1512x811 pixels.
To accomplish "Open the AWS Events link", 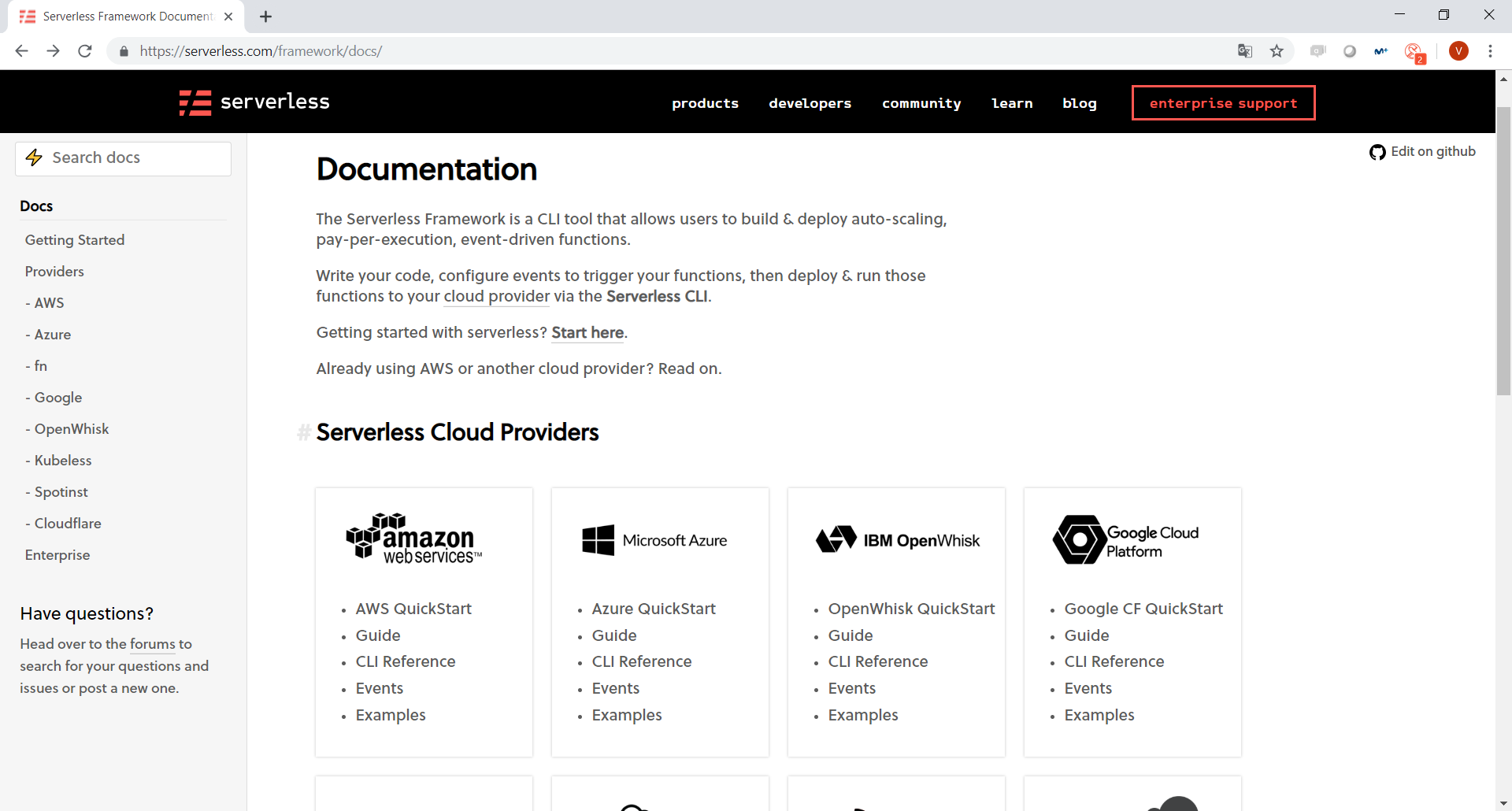I will tap(380, 688).
